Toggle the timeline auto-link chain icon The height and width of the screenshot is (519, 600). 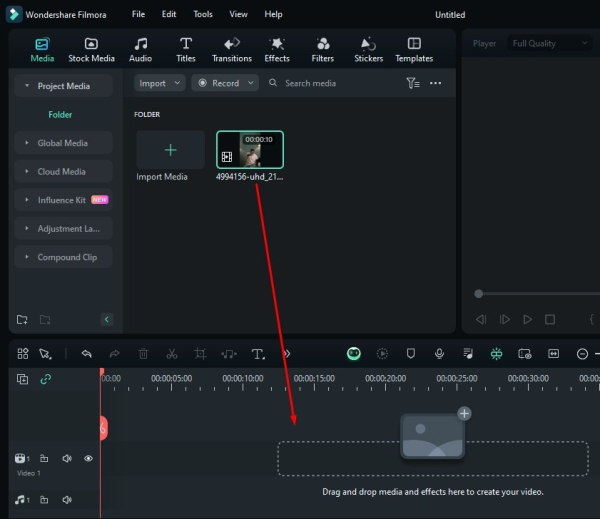tap(45, 379)
